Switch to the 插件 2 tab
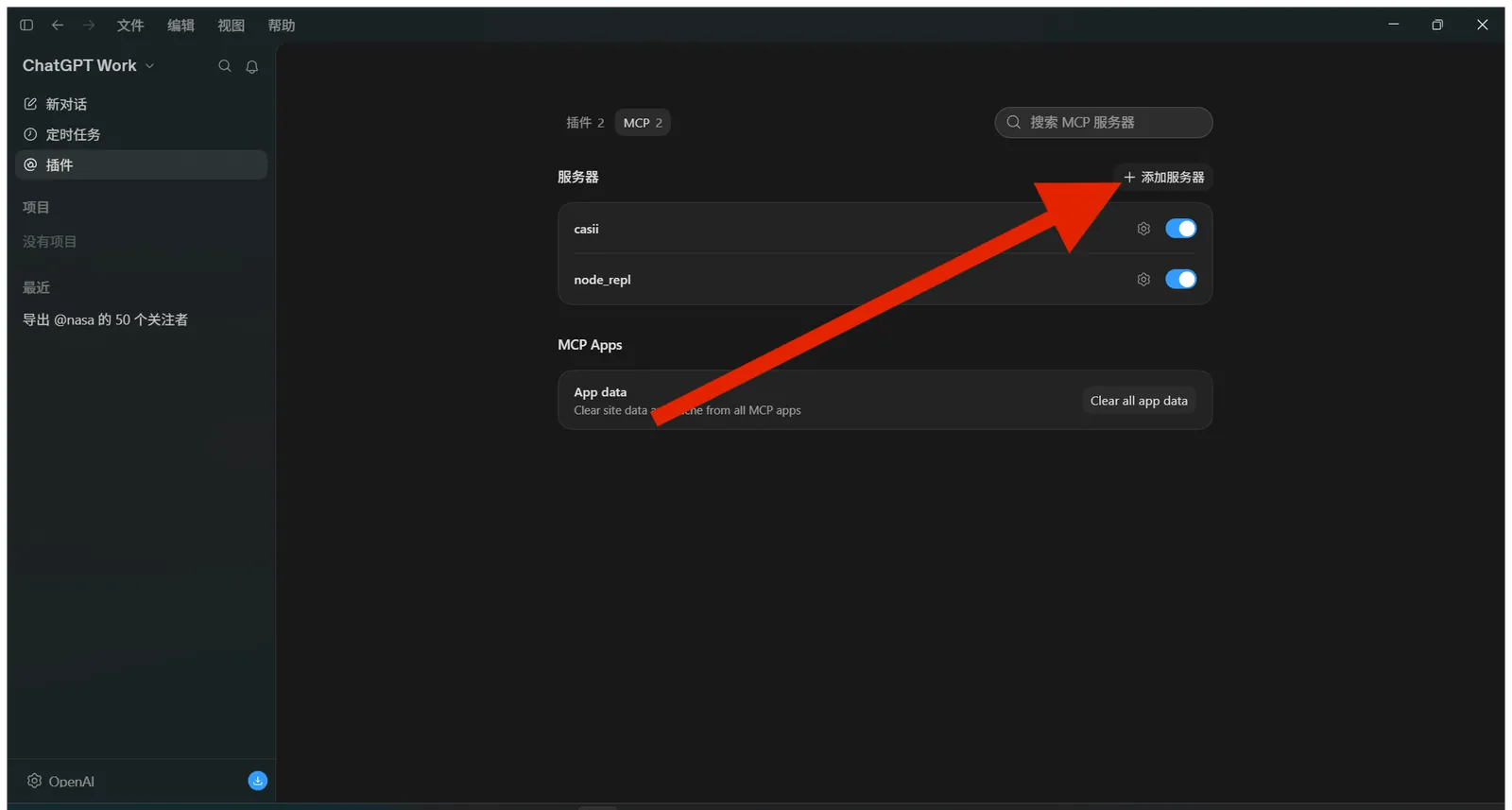This screenshot has height=810, width=1512. point(585,123)
